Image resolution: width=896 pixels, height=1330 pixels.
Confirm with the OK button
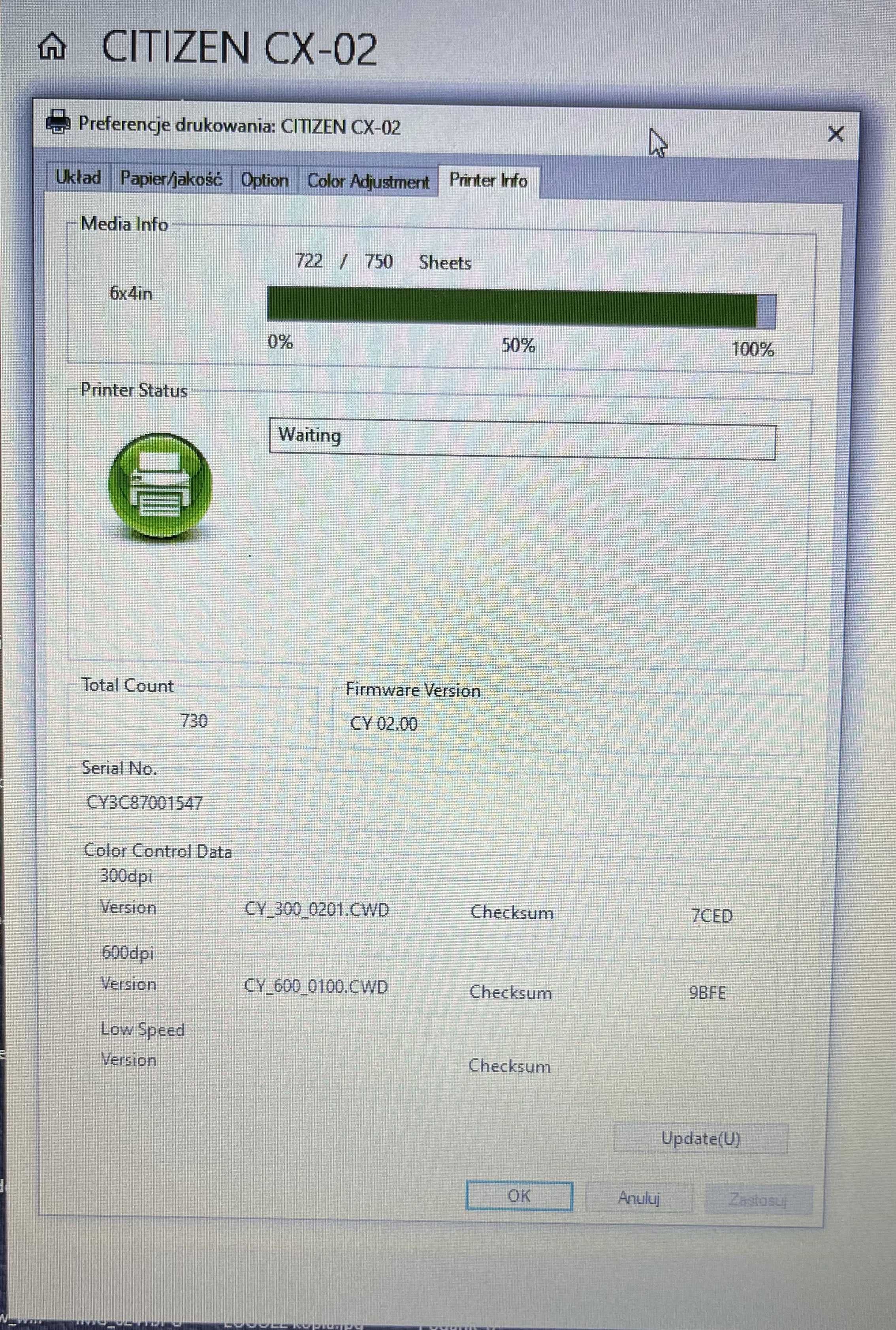pyautogui.click(x=519, y=1196)
